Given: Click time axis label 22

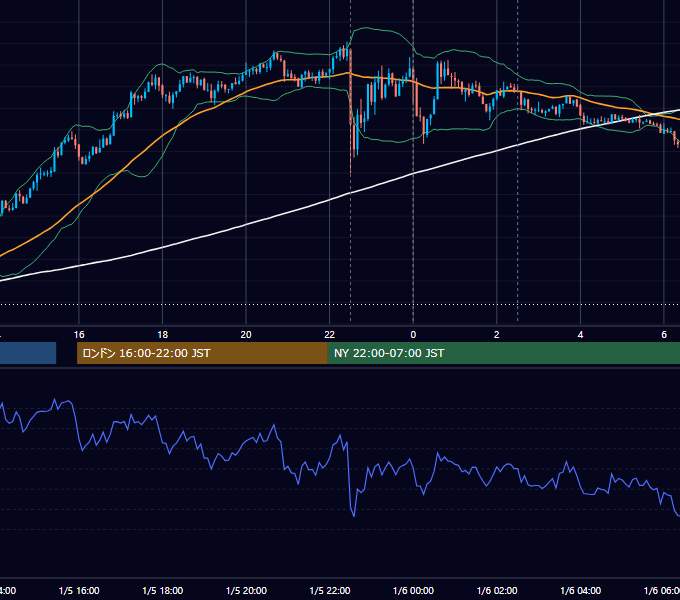Looking at the screenshot, I should point(330,335).
